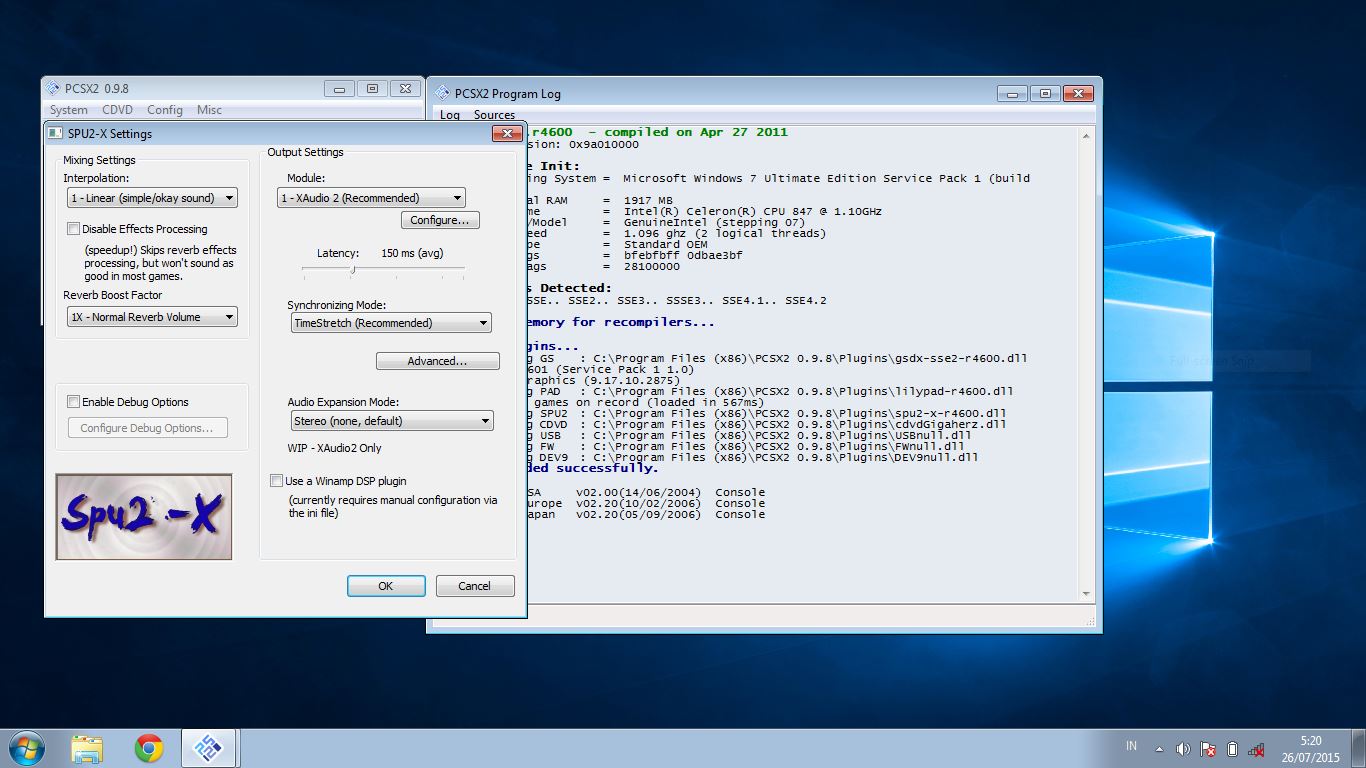Open the Misc menu

[x=209, y=110]
